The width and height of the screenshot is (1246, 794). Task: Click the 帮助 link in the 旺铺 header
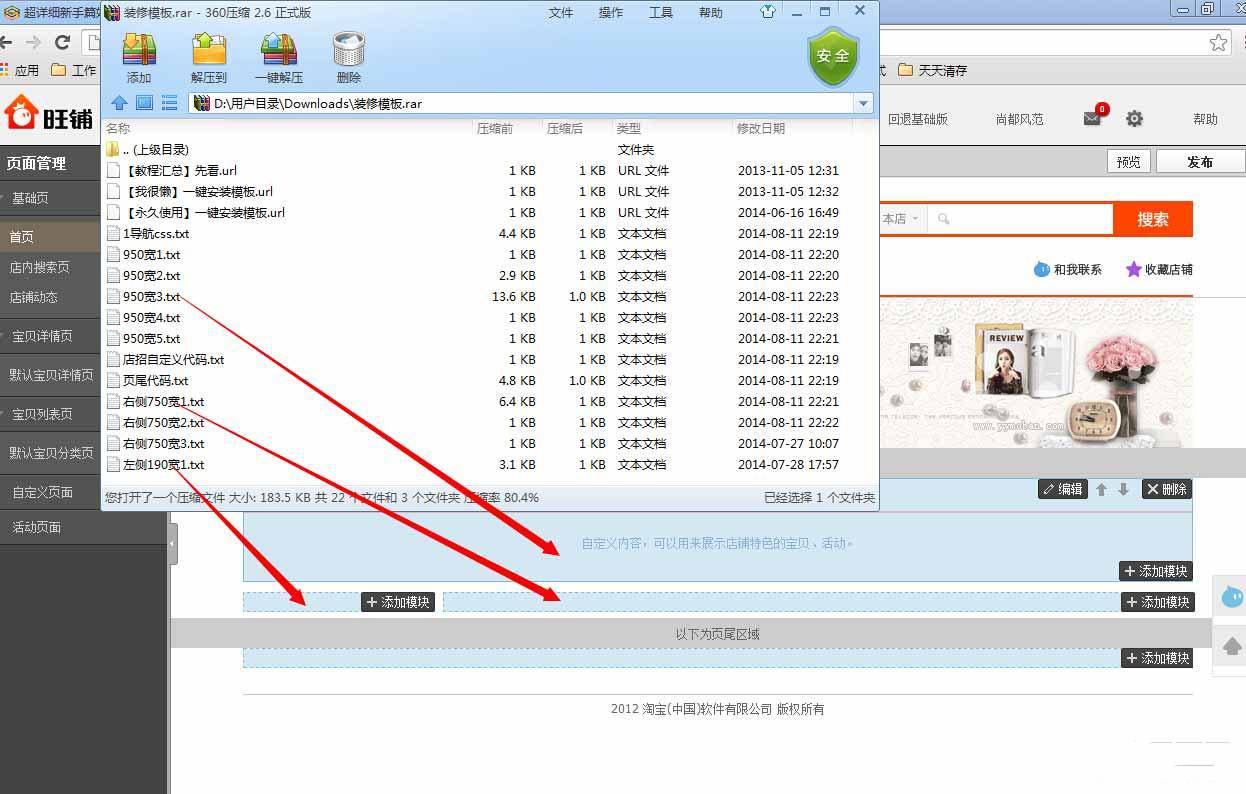coord(1205,118)
